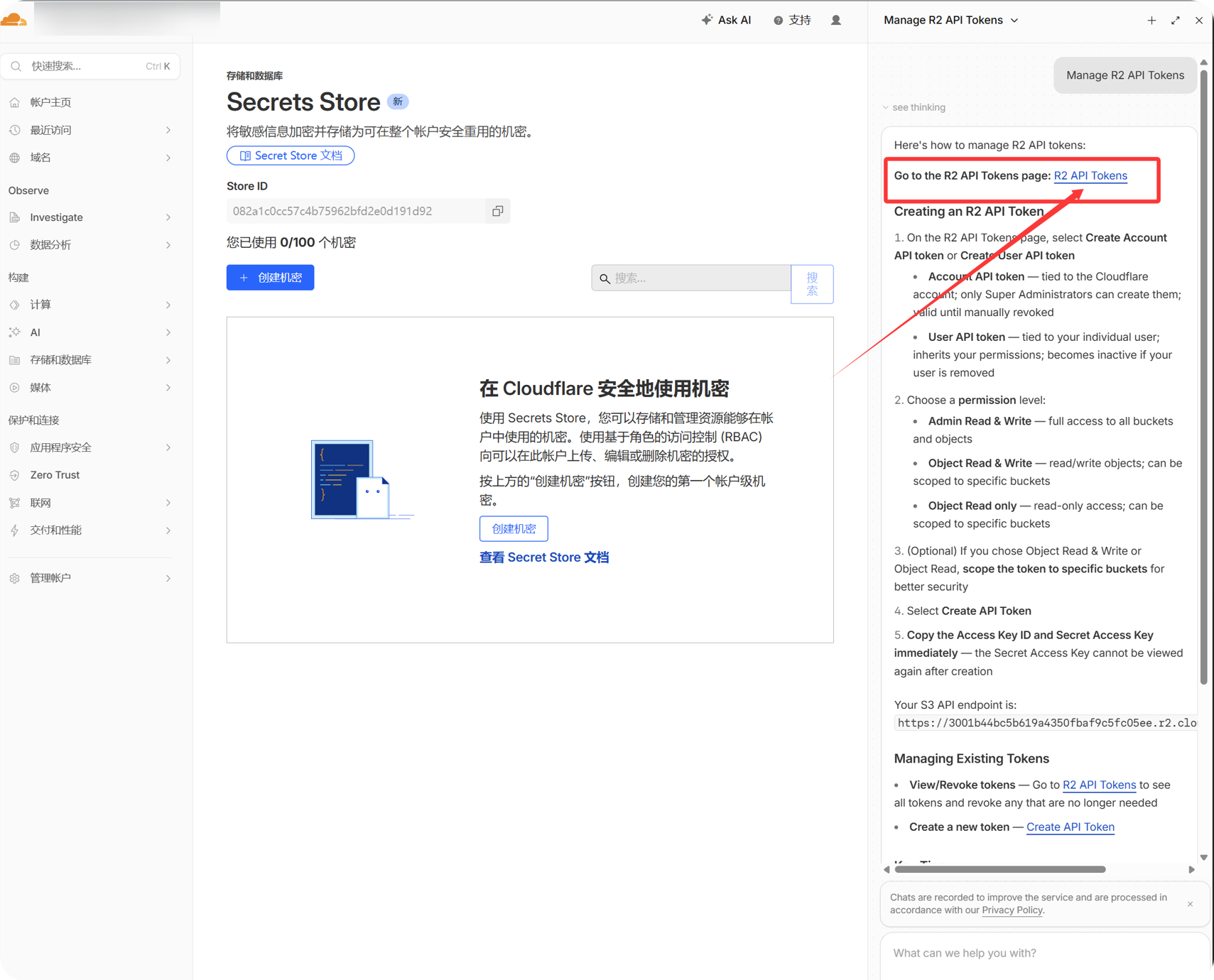This screenshot has width=1214, height=980.
Task: Click the 管理帐户 gear icon
Action: 15,578
